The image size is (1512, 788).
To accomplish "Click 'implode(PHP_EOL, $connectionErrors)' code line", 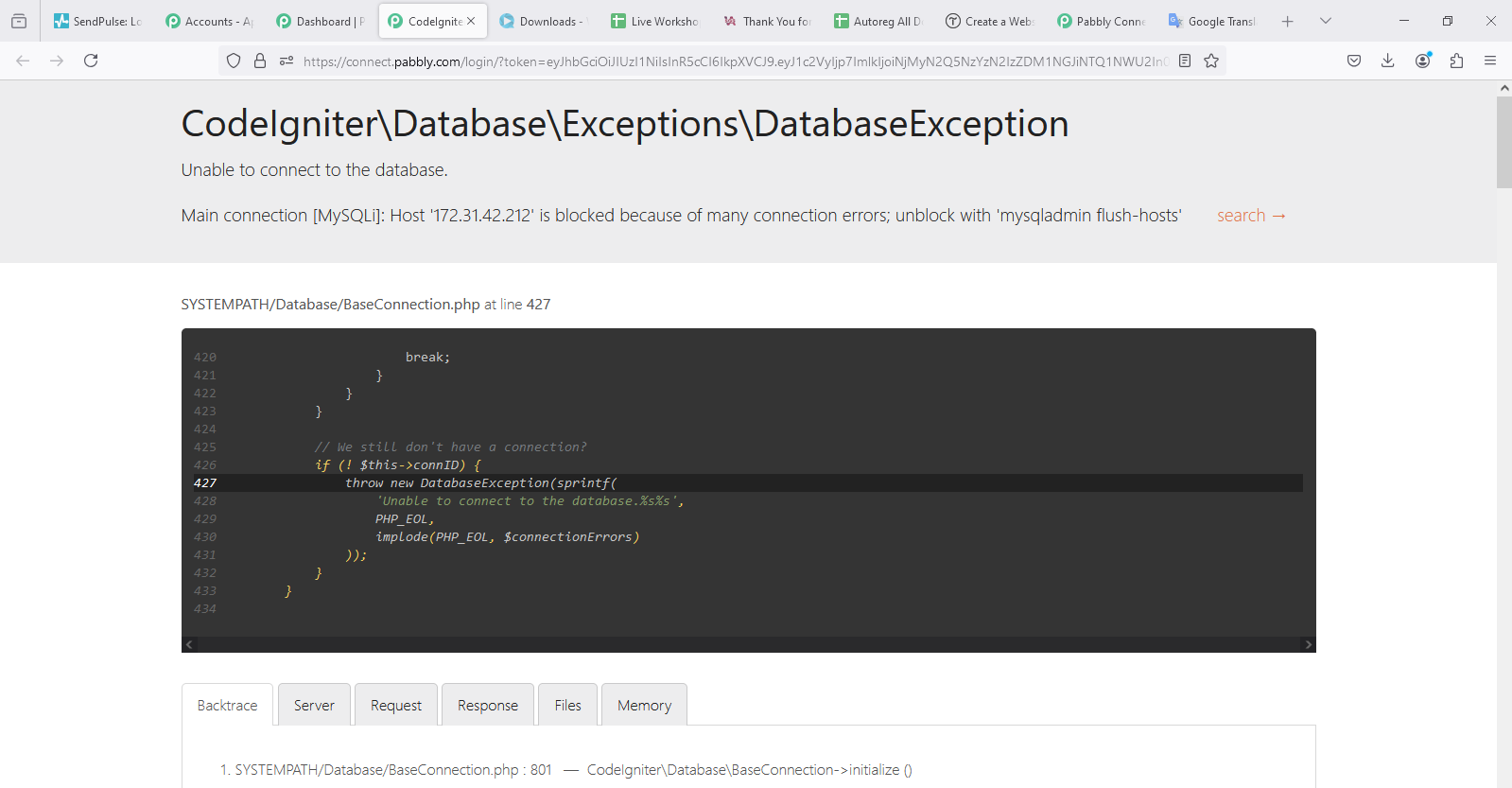I will click(x=508, y=536).
